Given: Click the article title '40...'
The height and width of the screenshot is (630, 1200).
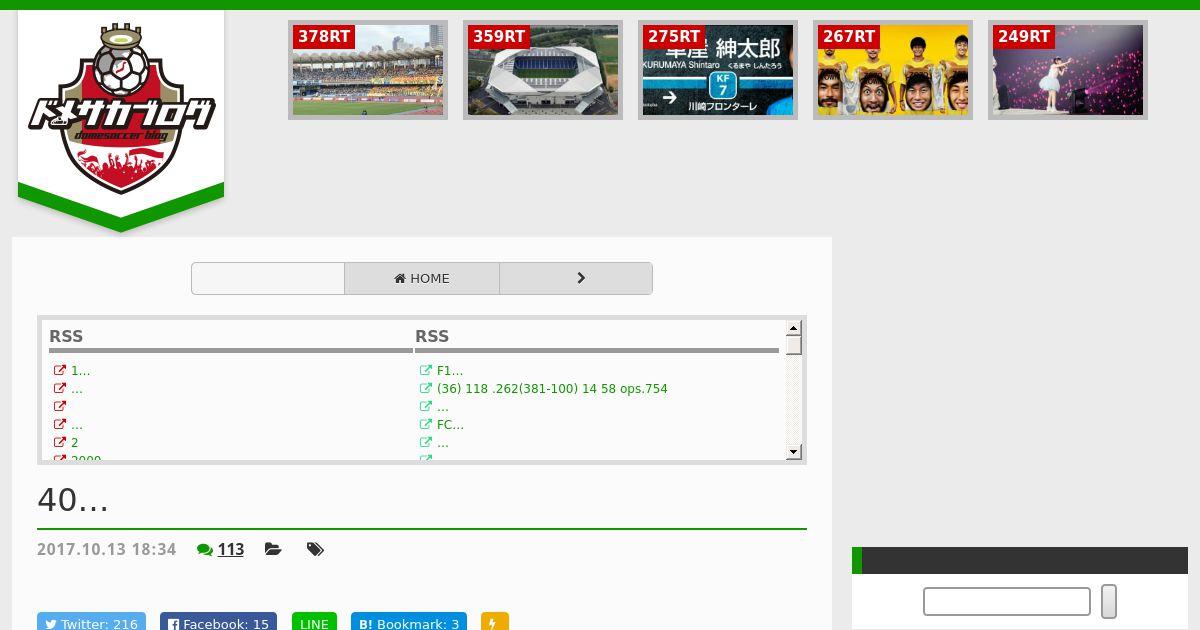Looking at the screenshot, I should 73,499.
